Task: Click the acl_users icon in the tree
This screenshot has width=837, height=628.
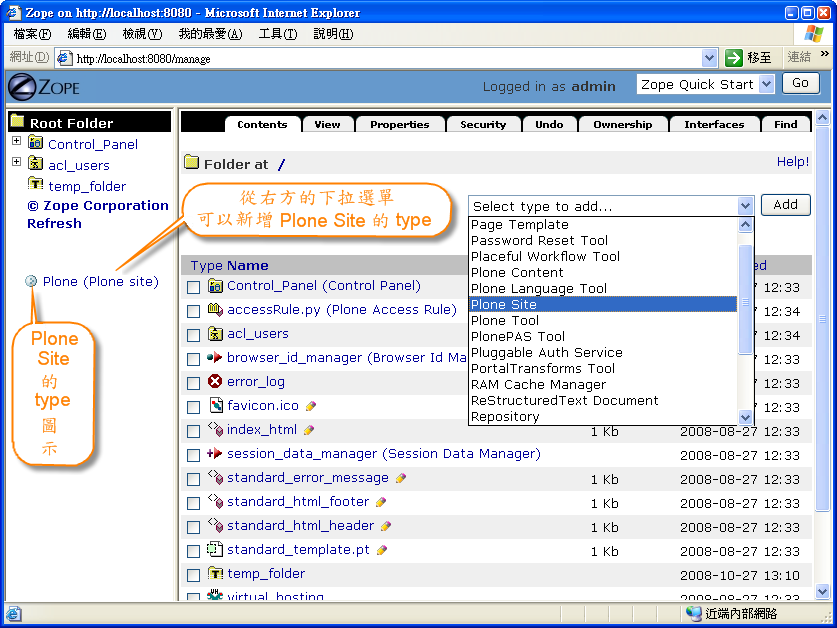Action: point(35,163)
